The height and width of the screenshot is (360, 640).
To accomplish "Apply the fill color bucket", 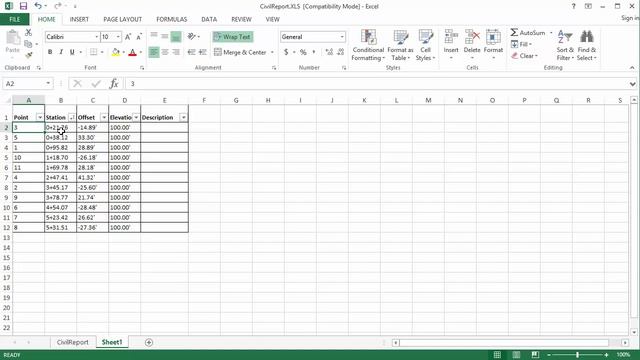I will tap(116, 52).
